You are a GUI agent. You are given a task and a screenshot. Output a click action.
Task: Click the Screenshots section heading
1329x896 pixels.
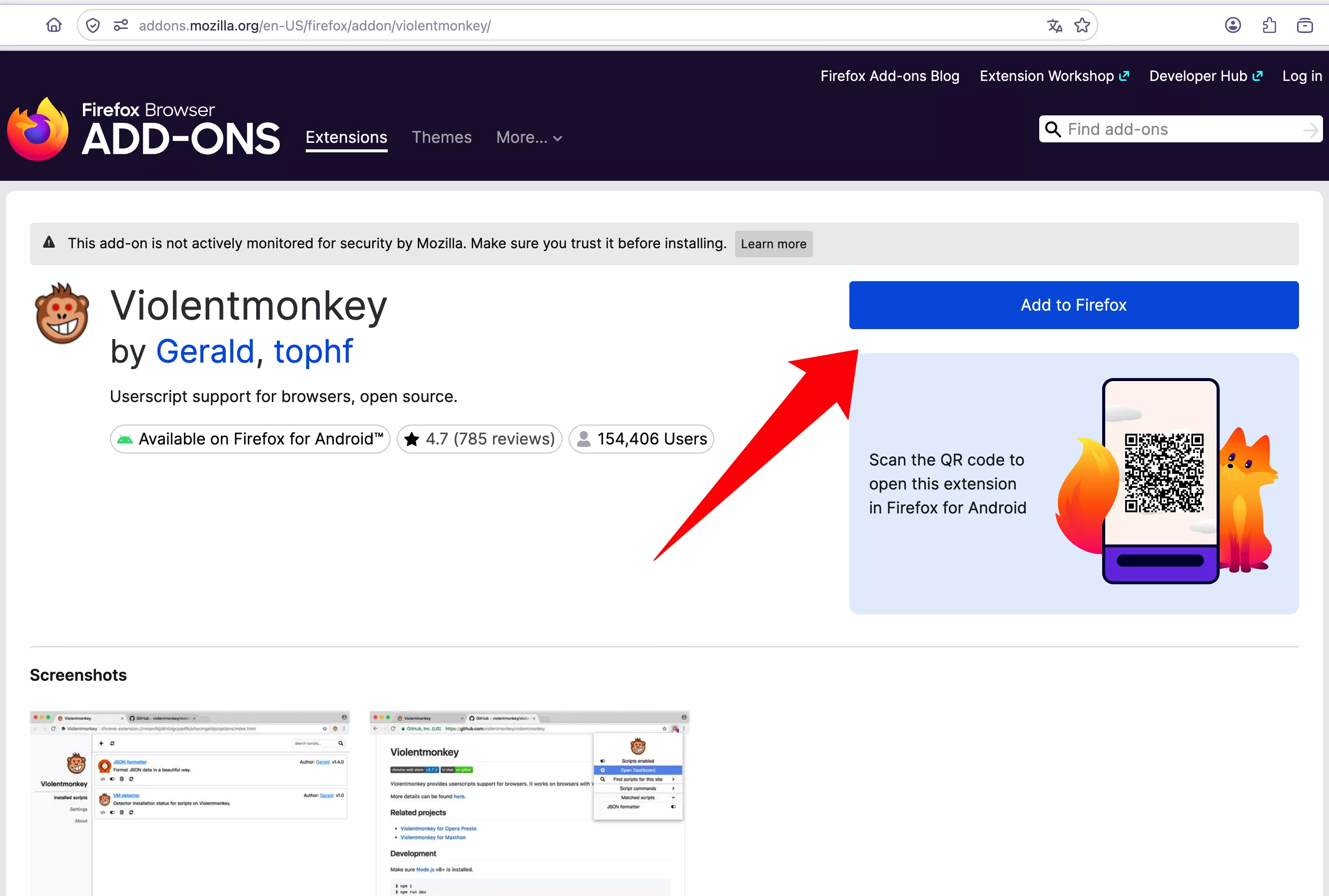[x=78, y=675]
